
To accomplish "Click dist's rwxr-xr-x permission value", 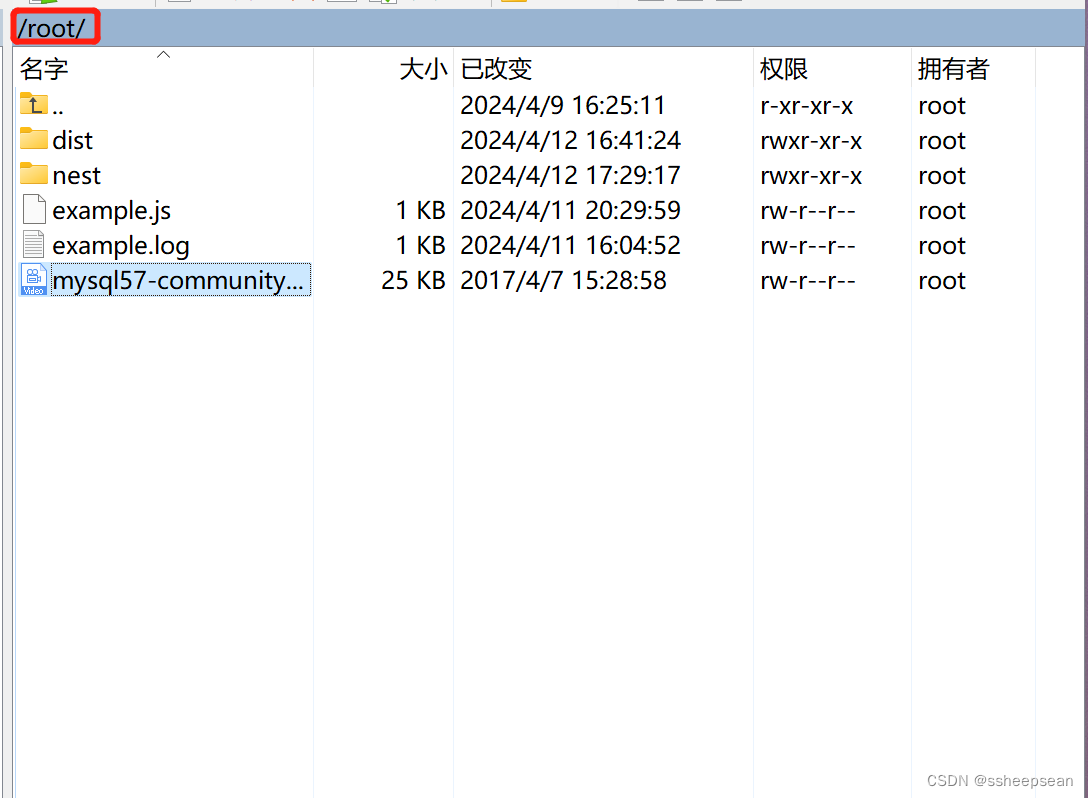I will point(811,140).
